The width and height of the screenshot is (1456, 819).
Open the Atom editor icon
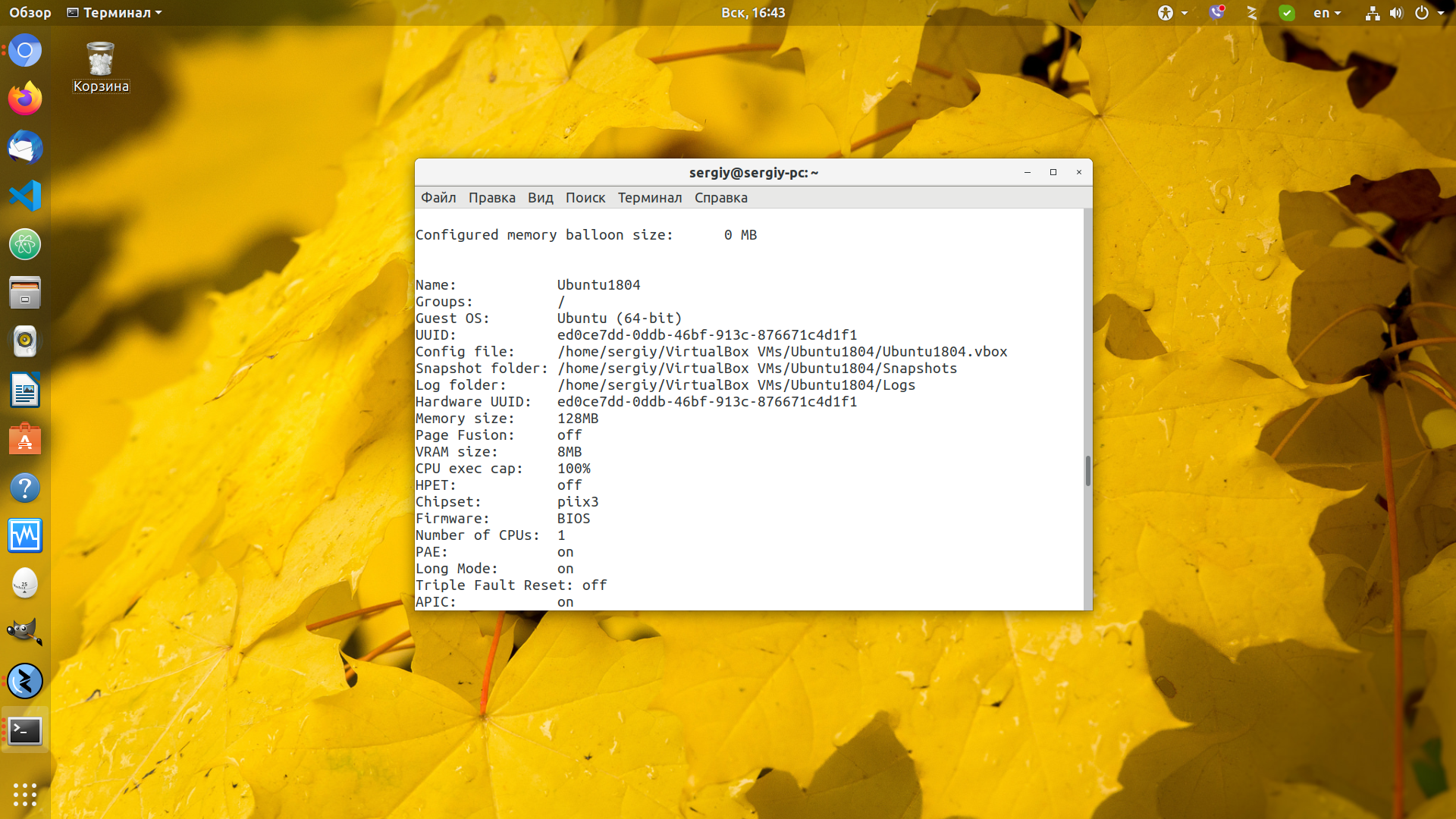pos(25,244)
